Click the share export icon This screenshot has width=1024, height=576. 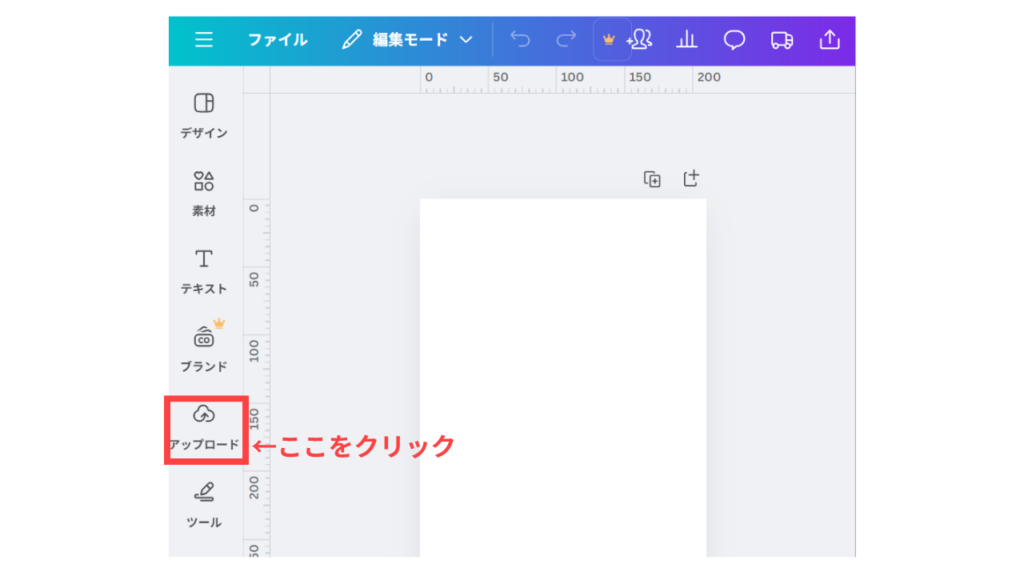[829, 40]
